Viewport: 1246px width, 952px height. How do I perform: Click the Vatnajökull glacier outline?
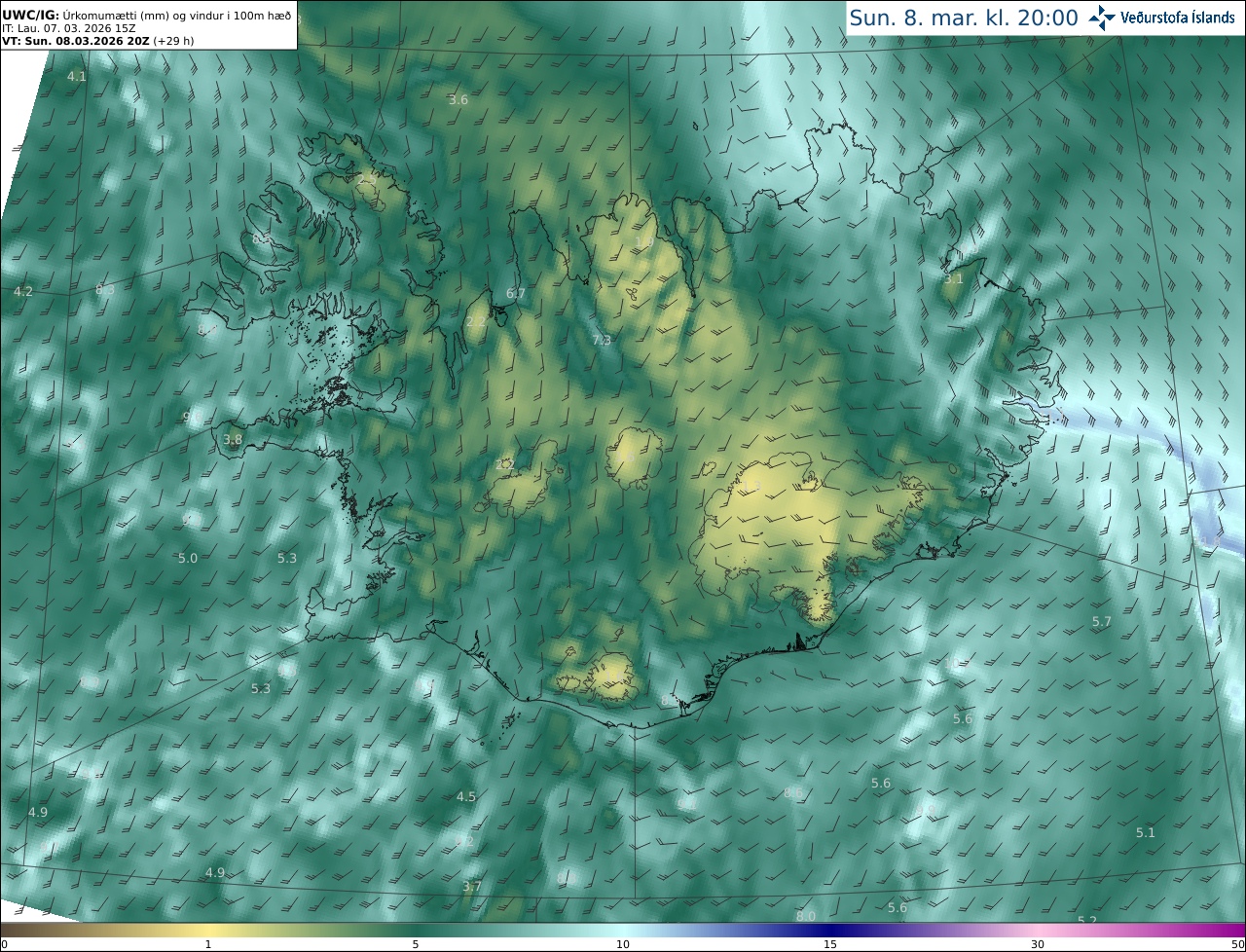[x=808, y=540]
